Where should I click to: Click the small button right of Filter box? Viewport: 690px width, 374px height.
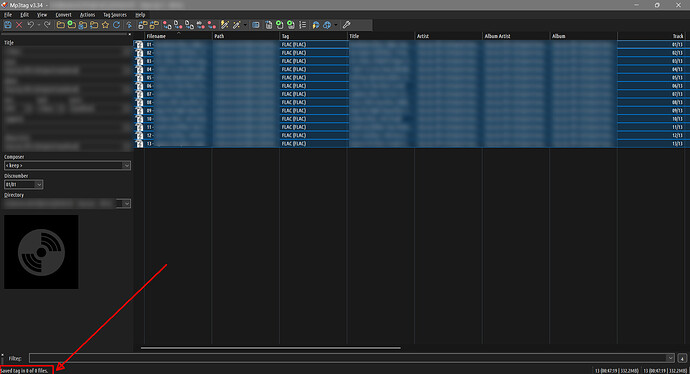point(682,358)
